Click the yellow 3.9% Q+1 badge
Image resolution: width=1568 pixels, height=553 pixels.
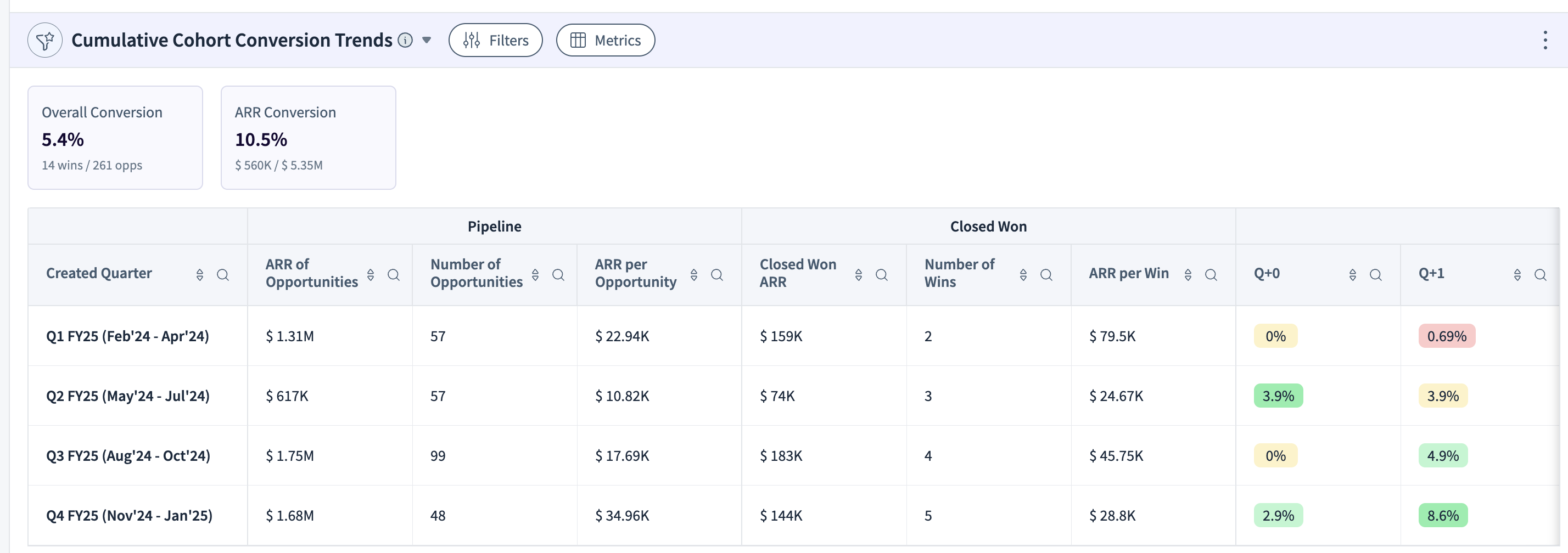coord(1443,396)
